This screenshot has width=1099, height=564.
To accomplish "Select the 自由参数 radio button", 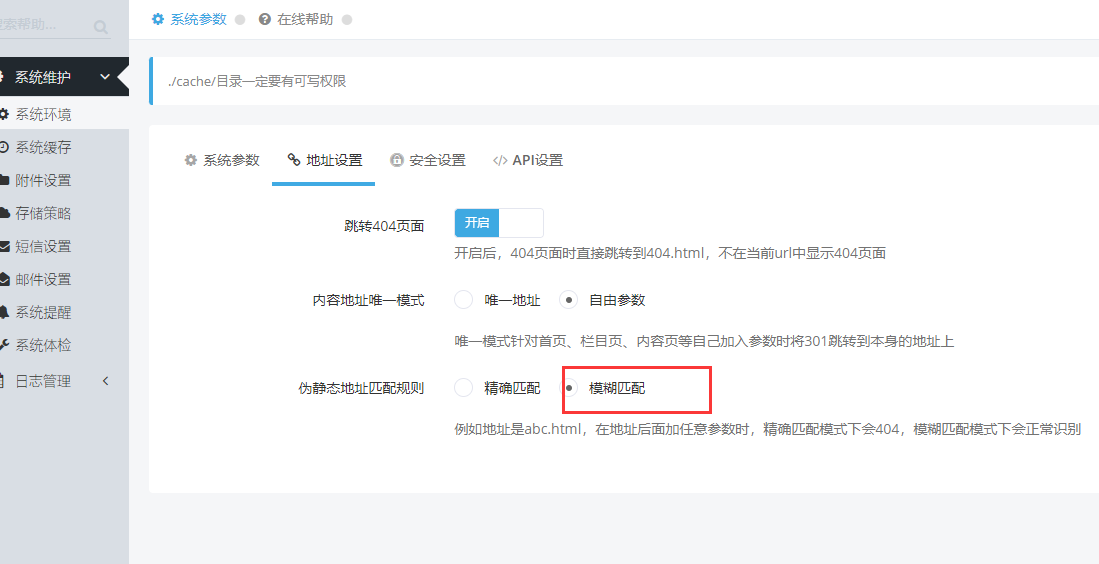I will click(x=568, y=300).
